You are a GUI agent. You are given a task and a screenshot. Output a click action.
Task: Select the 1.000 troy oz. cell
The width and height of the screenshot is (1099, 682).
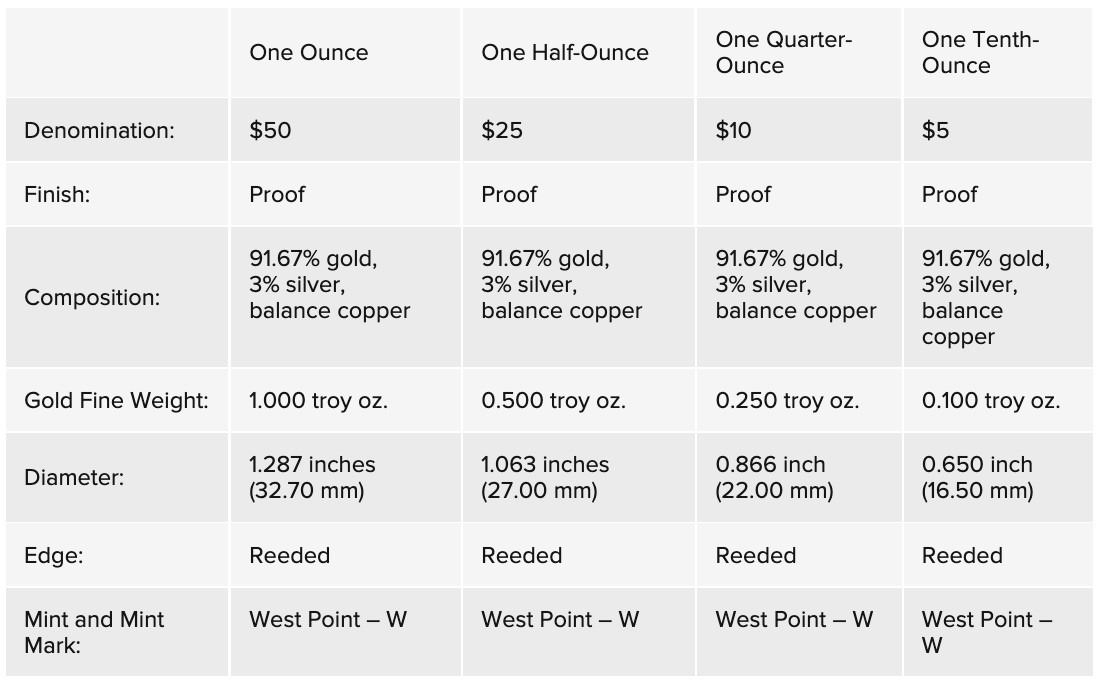point(318,401)
